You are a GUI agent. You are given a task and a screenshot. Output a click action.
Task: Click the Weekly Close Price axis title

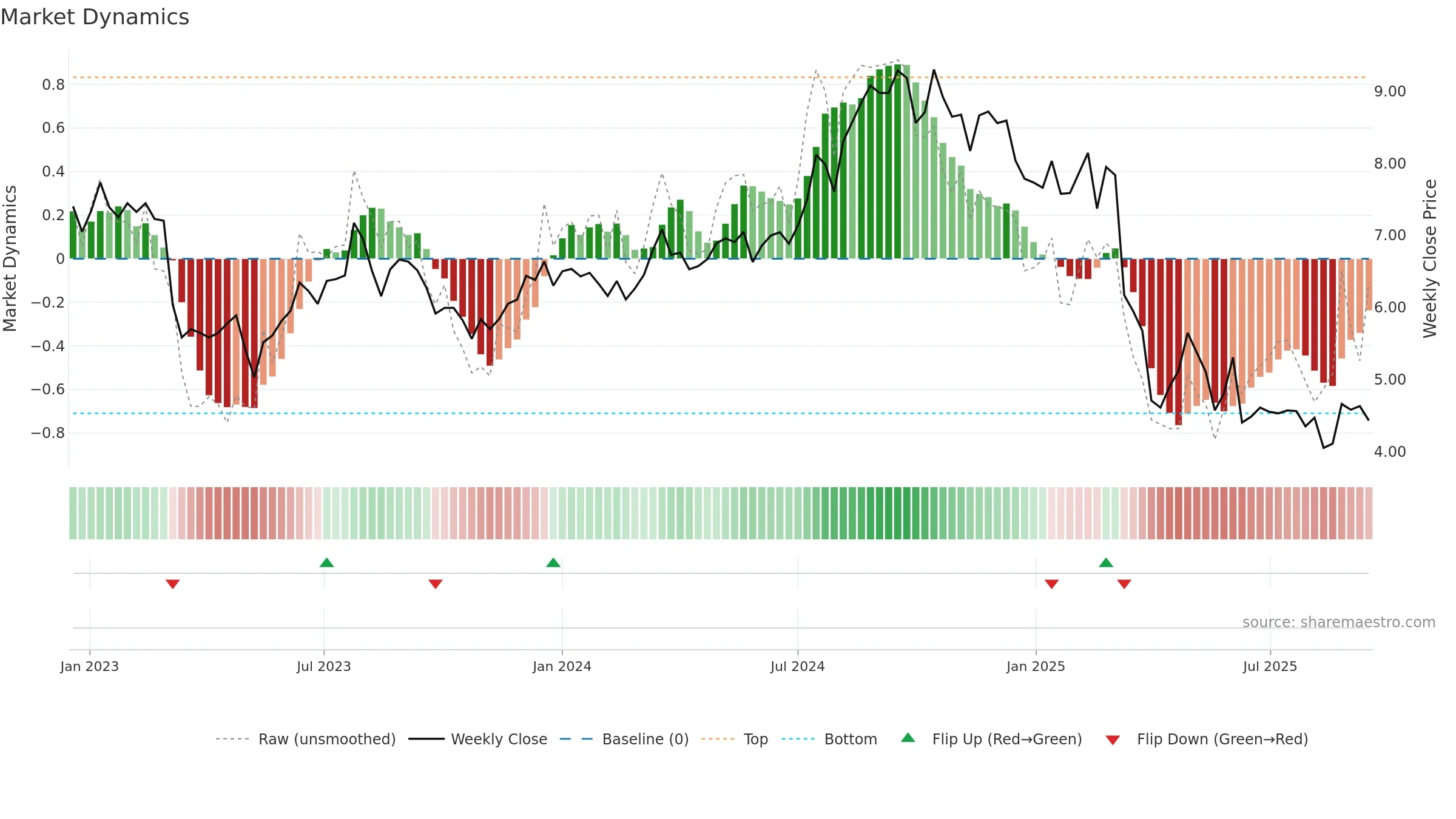coord(1430,258)
